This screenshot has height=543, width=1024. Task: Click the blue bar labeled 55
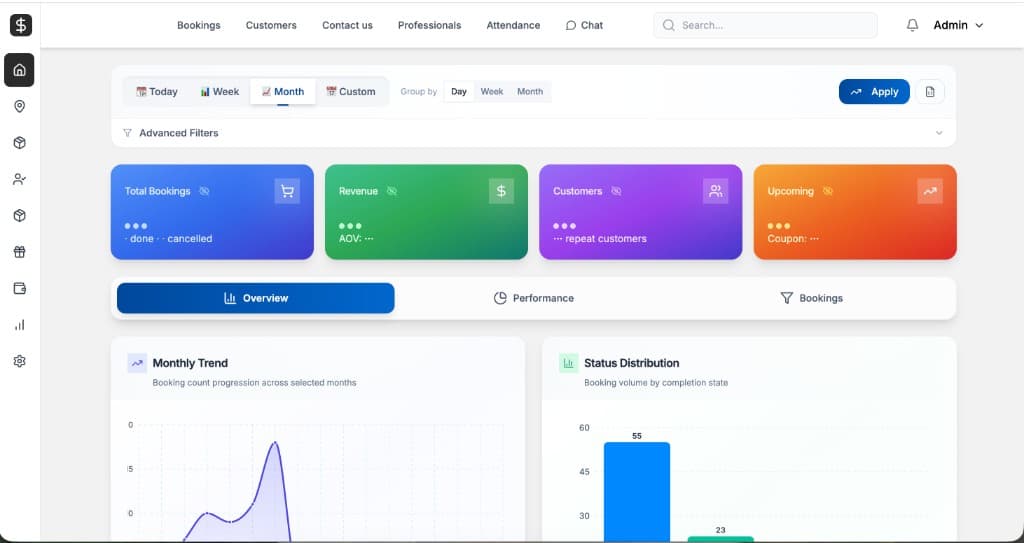coord(637,491)
